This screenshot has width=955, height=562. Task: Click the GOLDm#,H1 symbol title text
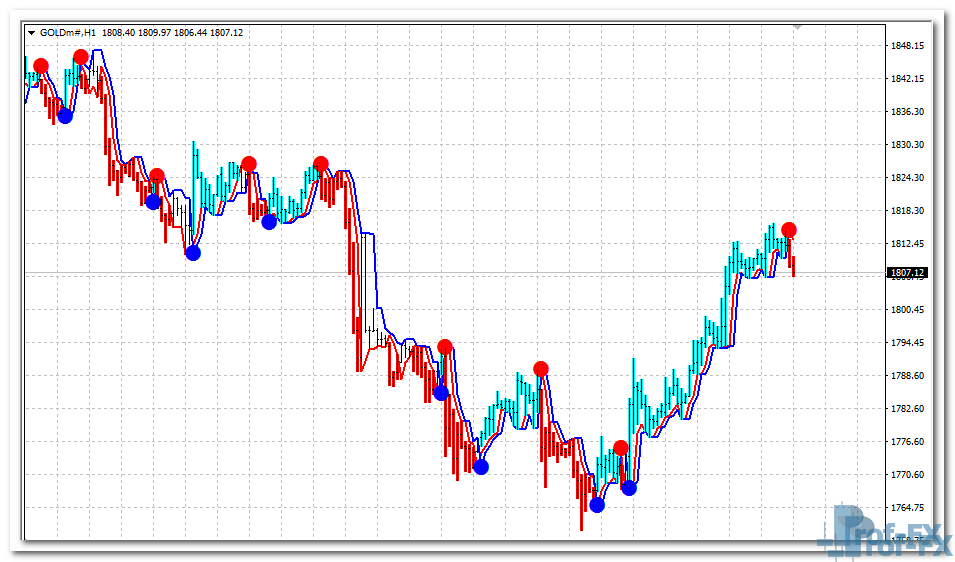pyautogui.click(x=68, y=33)
